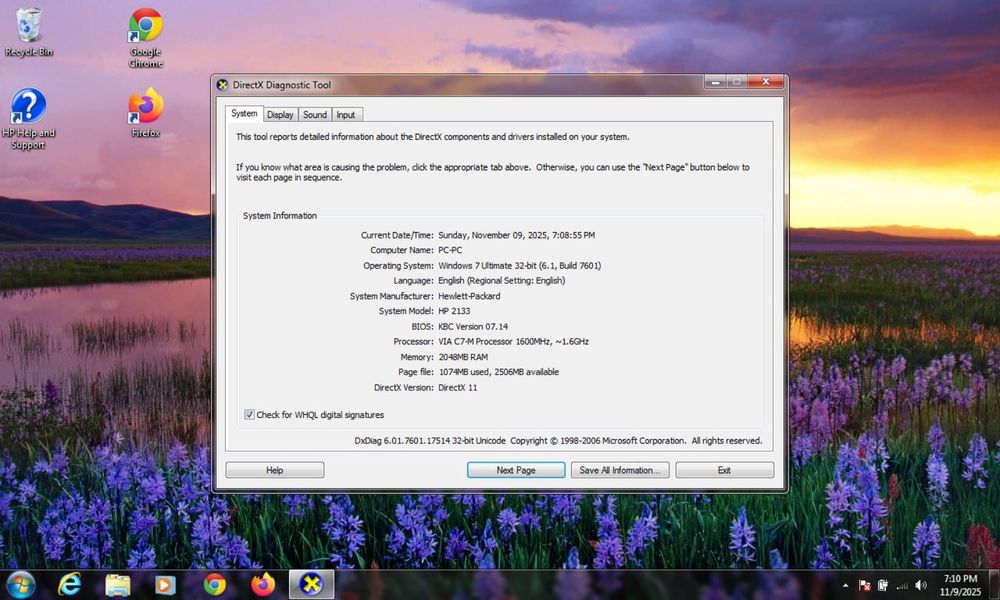
Task: Click the DirectX 11 version value
Action: 458,388
